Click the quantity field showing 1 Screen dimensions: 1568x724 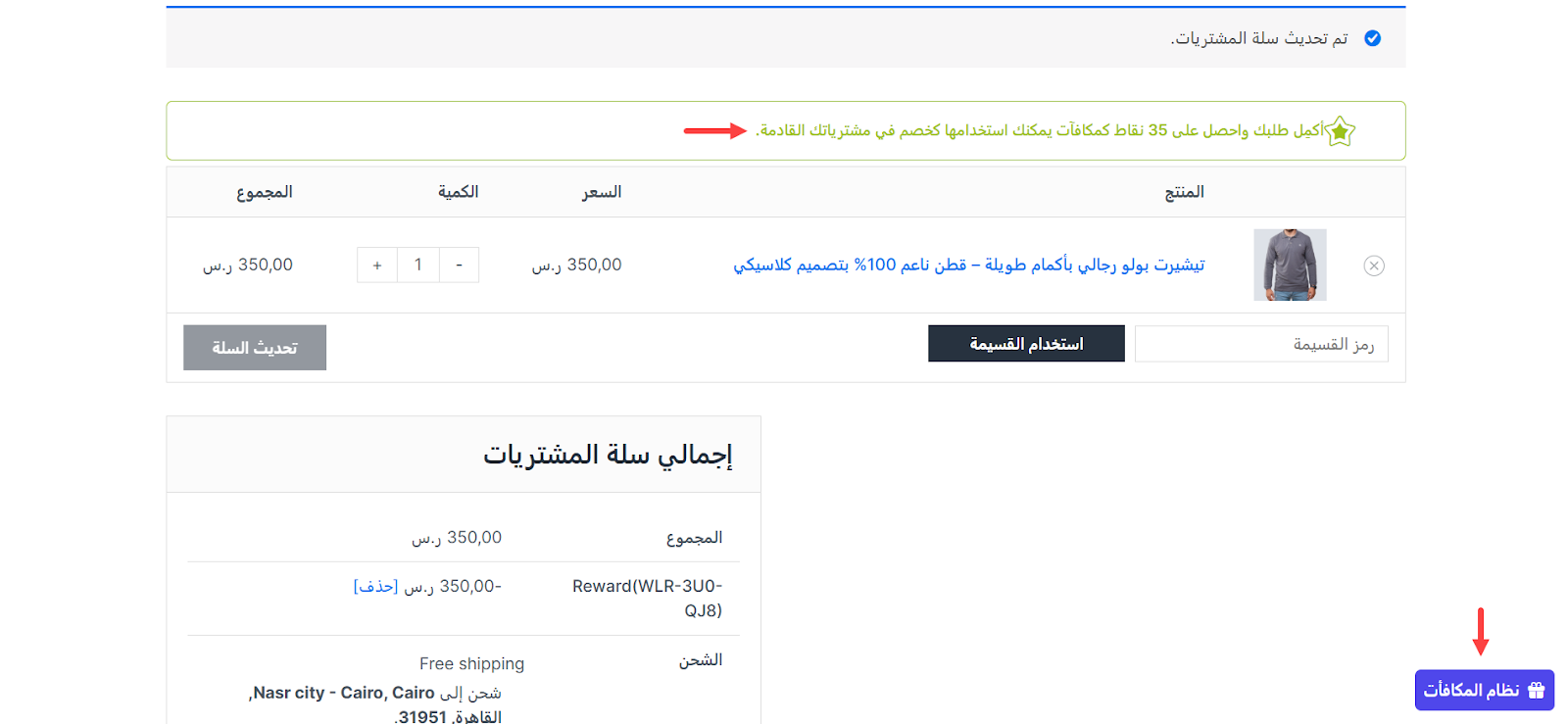click(418, 265)
